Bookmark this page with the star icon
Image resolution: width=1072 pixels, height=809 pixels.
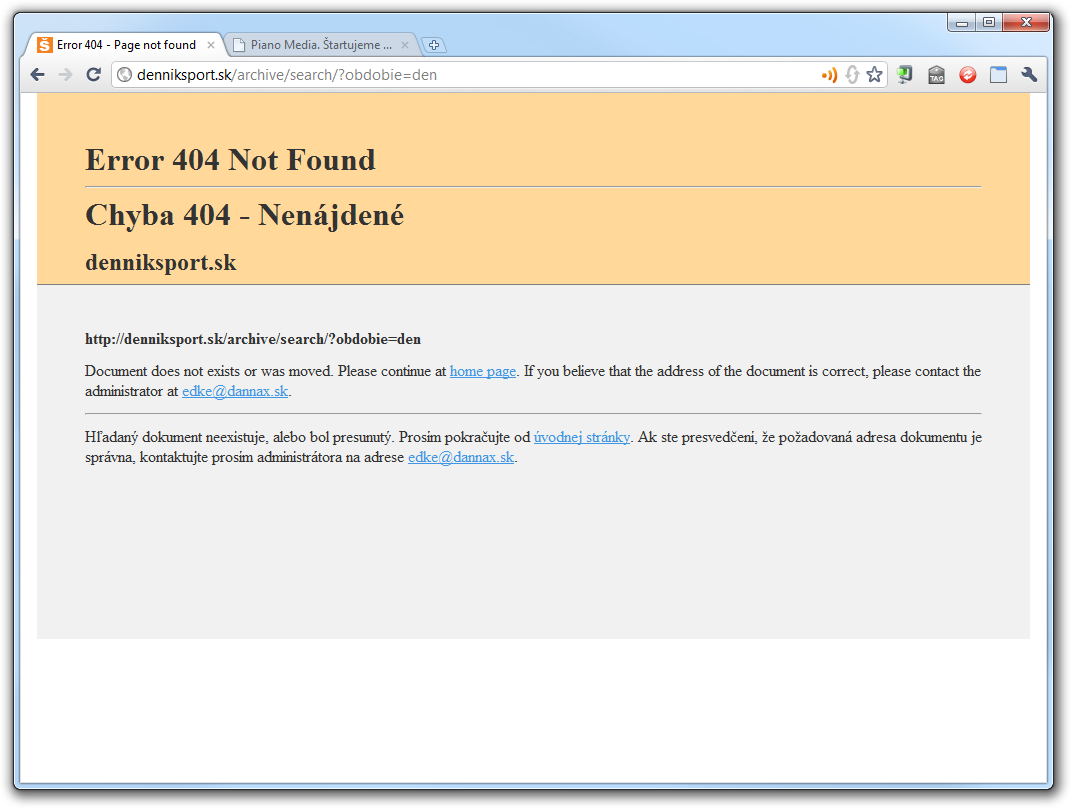coord(874,75)
